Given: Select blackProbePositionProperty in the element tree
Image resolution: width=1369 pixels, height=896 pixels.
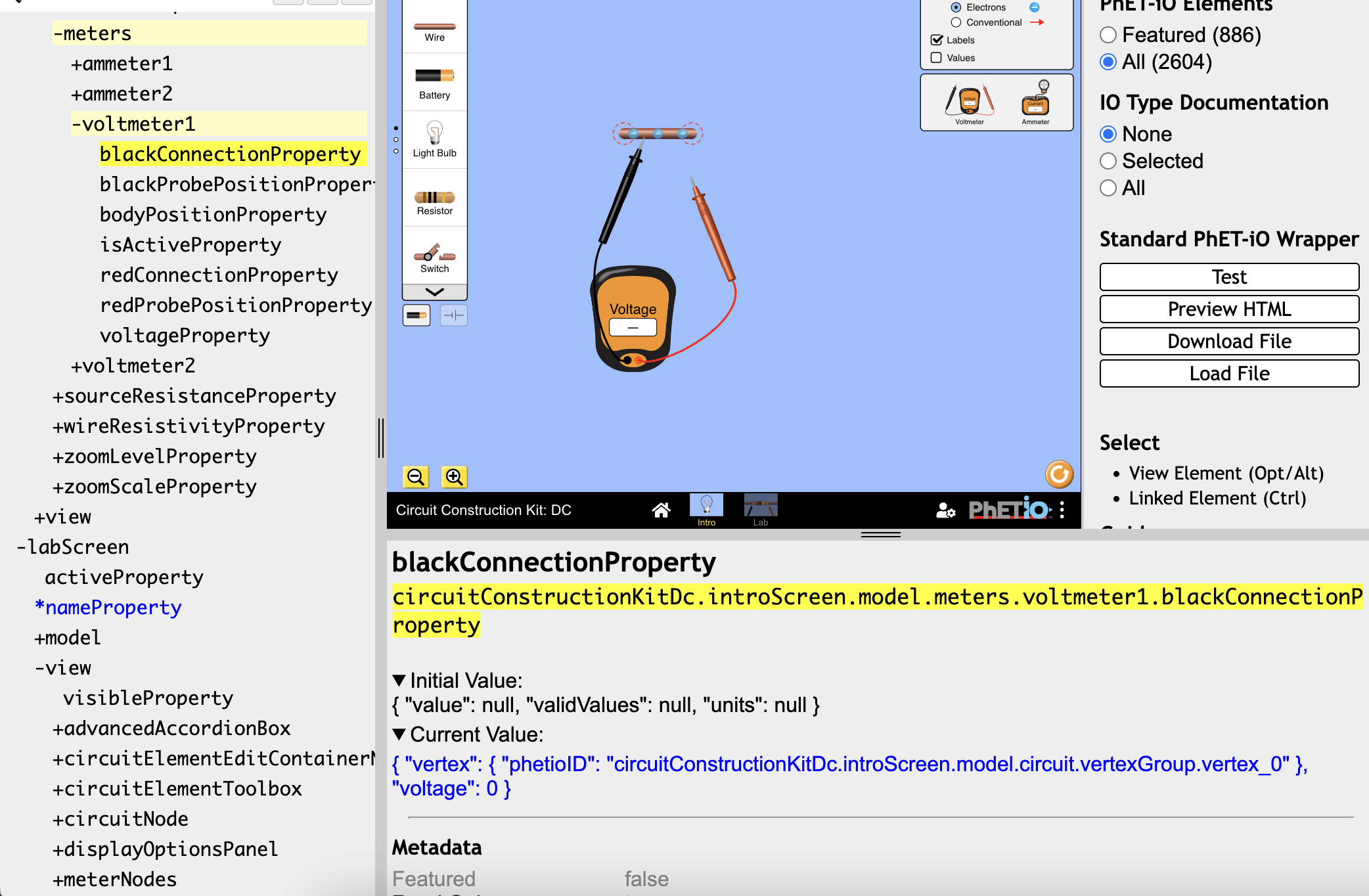Looking at the screenshot, I should (236, 184).
